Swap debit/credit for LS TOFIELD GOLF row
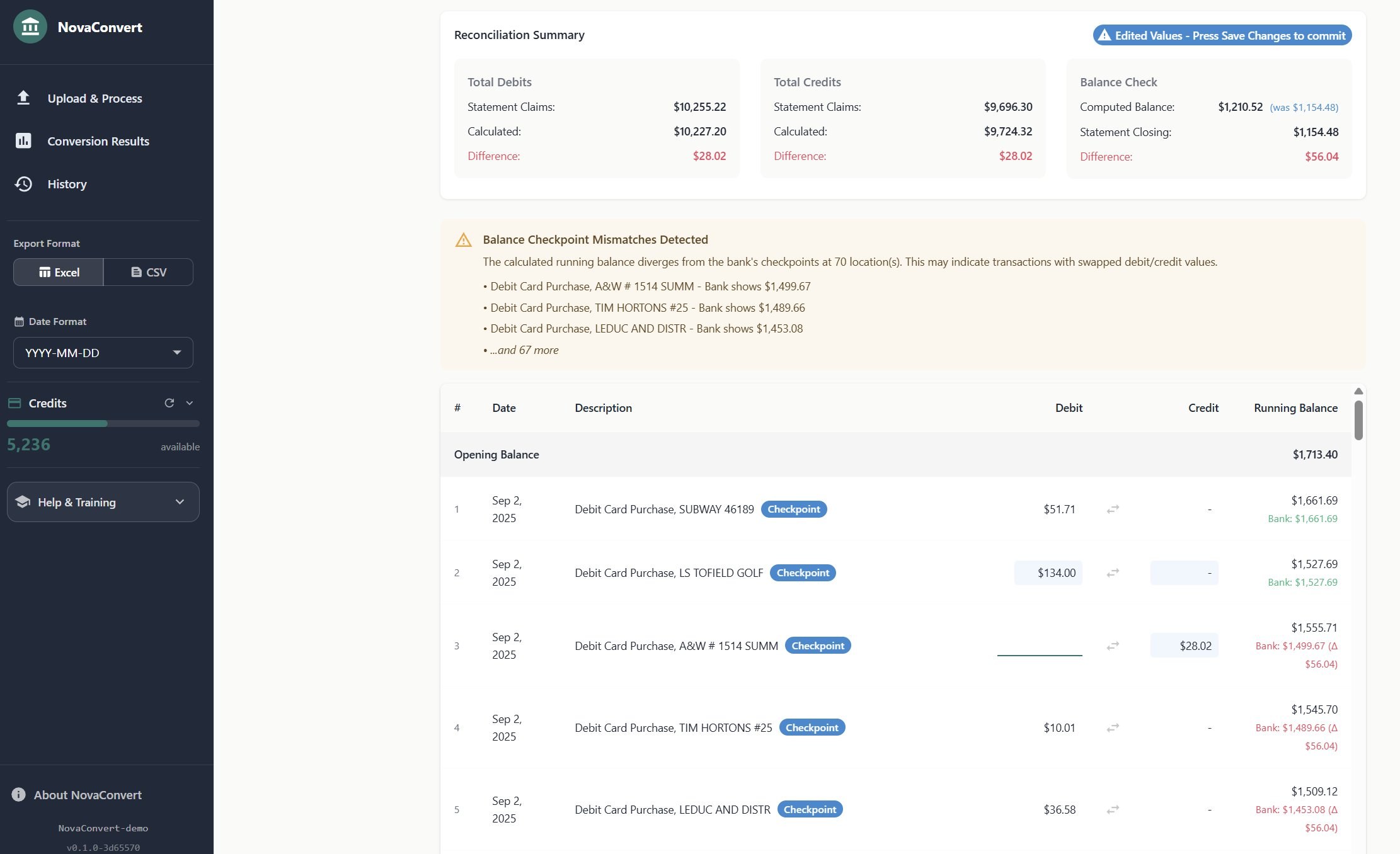Image resolution: width=1400 pixels, height=854 pixels. [x=1113, y=572]
